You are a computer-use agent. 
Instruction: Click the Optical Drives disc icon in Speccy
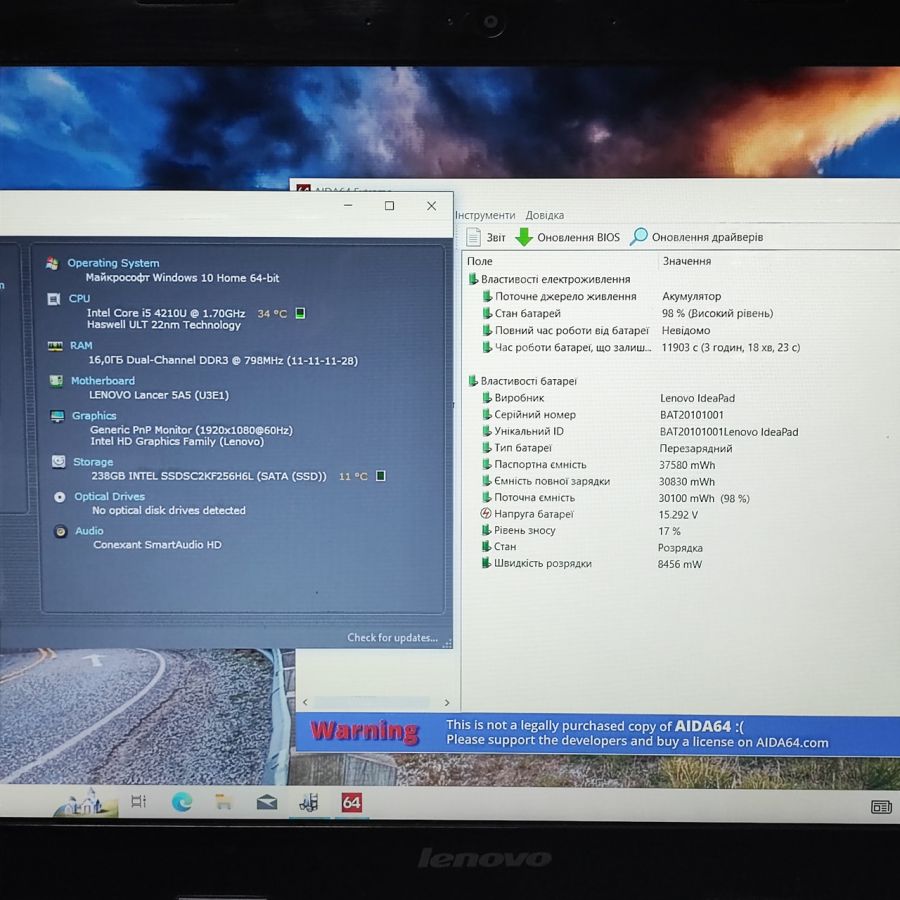click(x=60, y=497)
